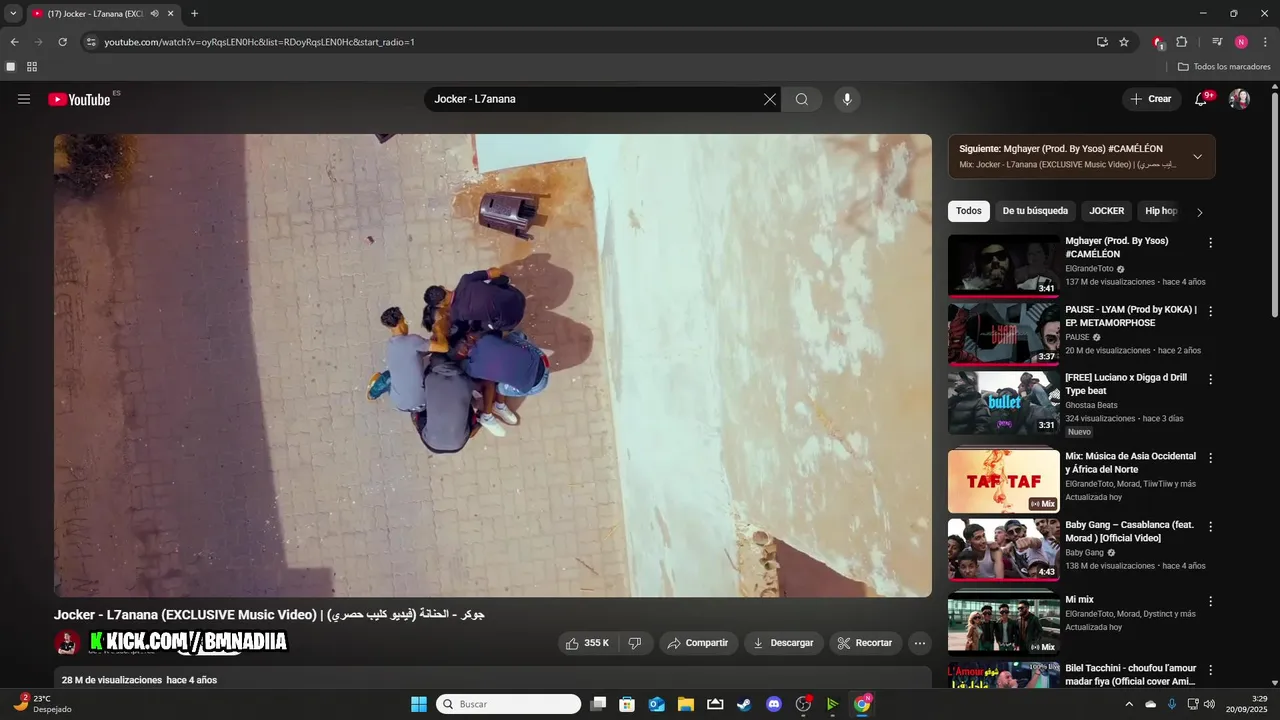Open more actions for the video
Image resolution: width=1280 pixels, height=720 pixels.
pos(920,643)
